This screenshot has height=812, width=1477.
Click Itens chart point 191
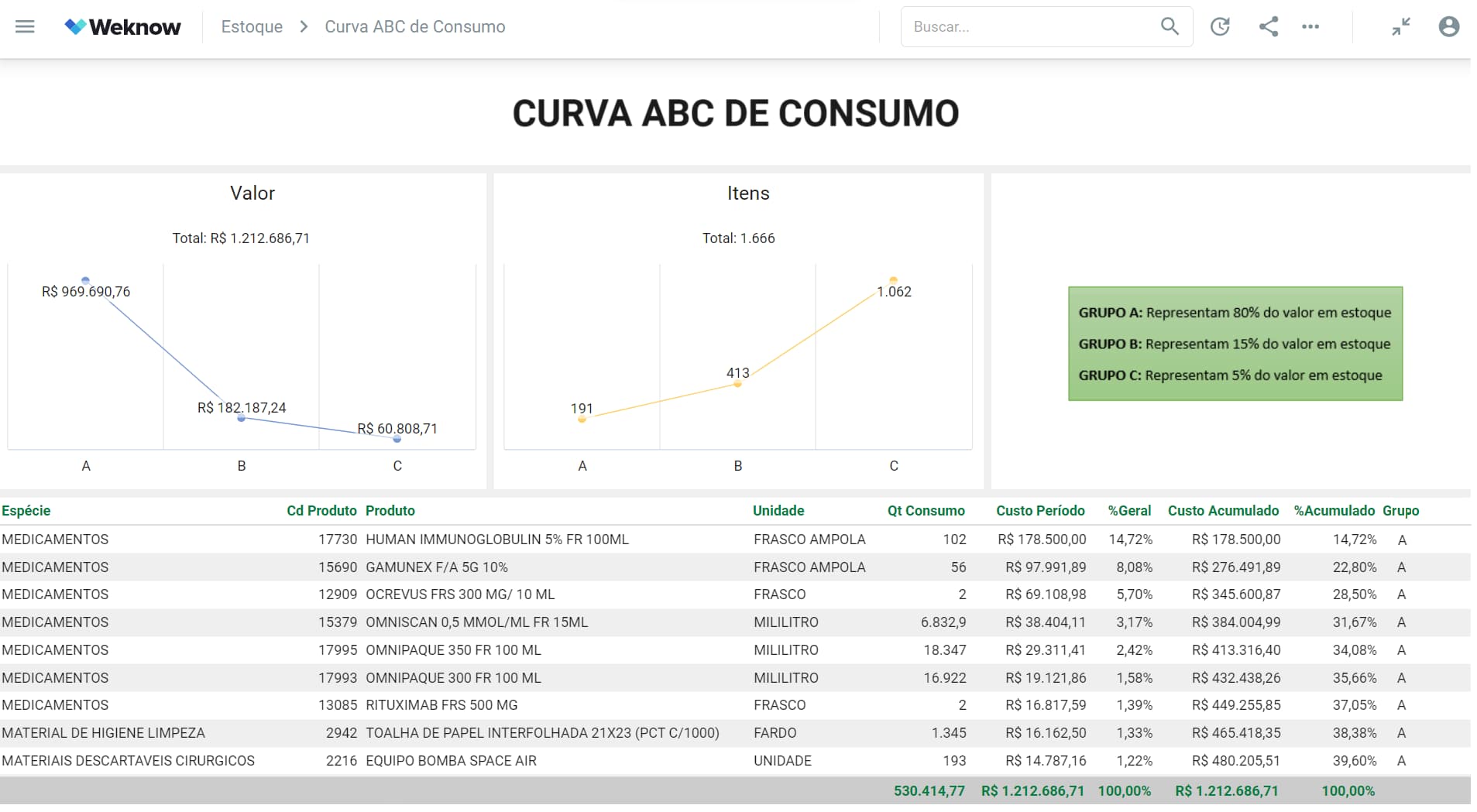582,419
